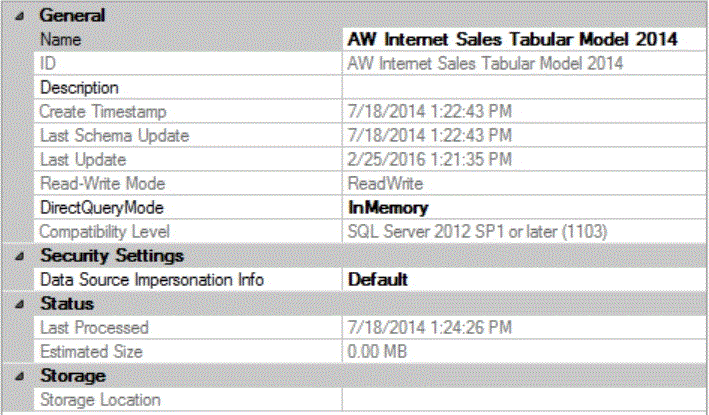
Task: Select the DirectQueryMode property label
Action: (x=101, y=208)
